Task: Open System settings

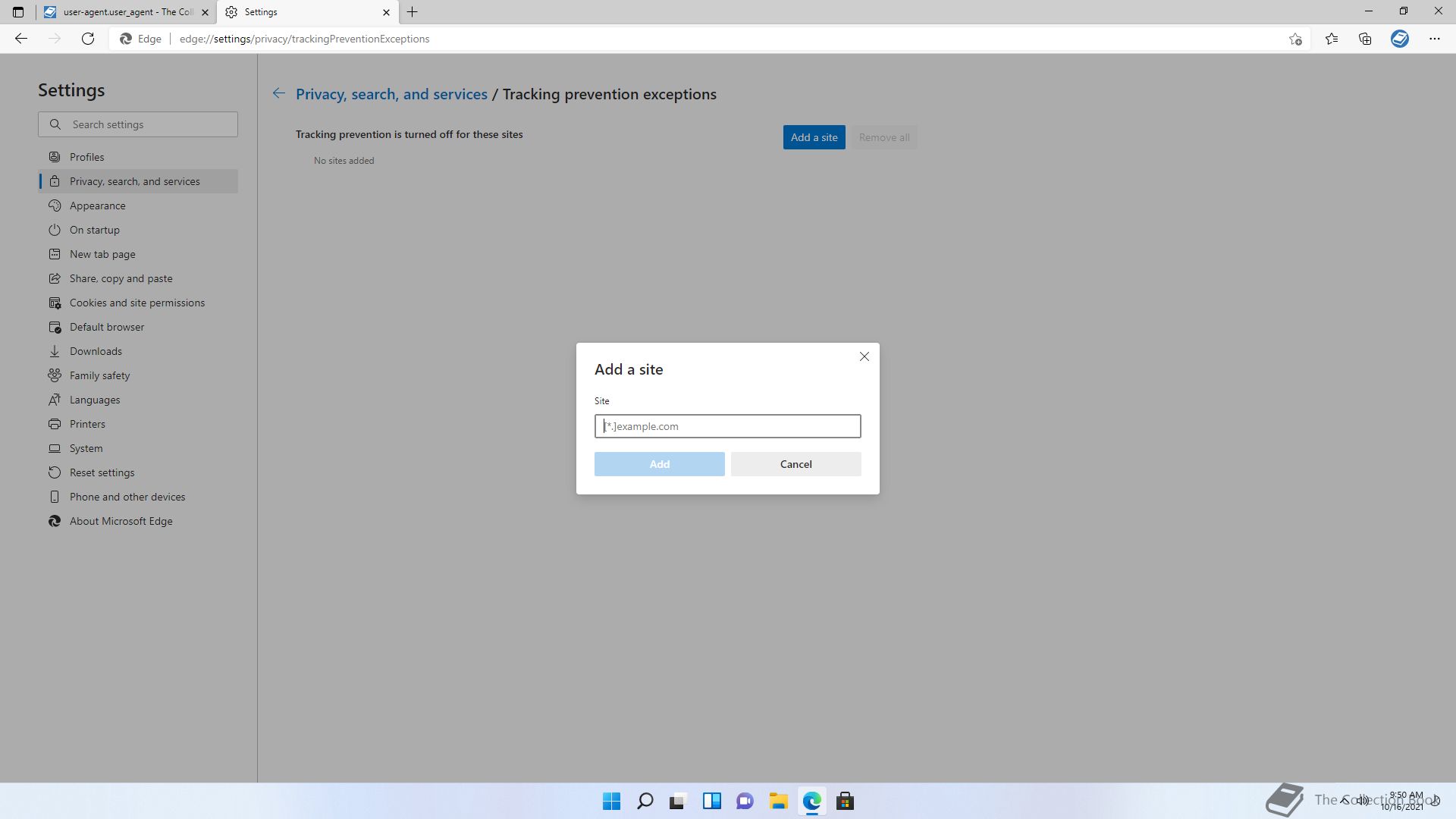Action: click(138, 448)
